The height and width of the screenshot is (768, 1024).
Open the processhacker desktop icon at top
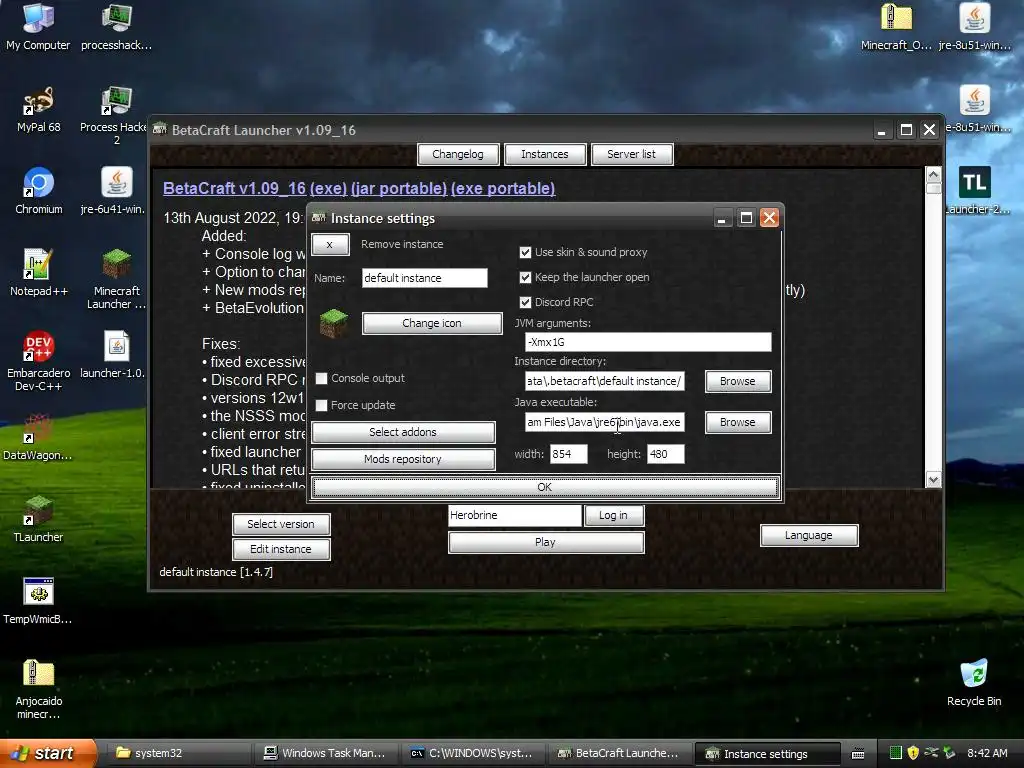[116, 27]
